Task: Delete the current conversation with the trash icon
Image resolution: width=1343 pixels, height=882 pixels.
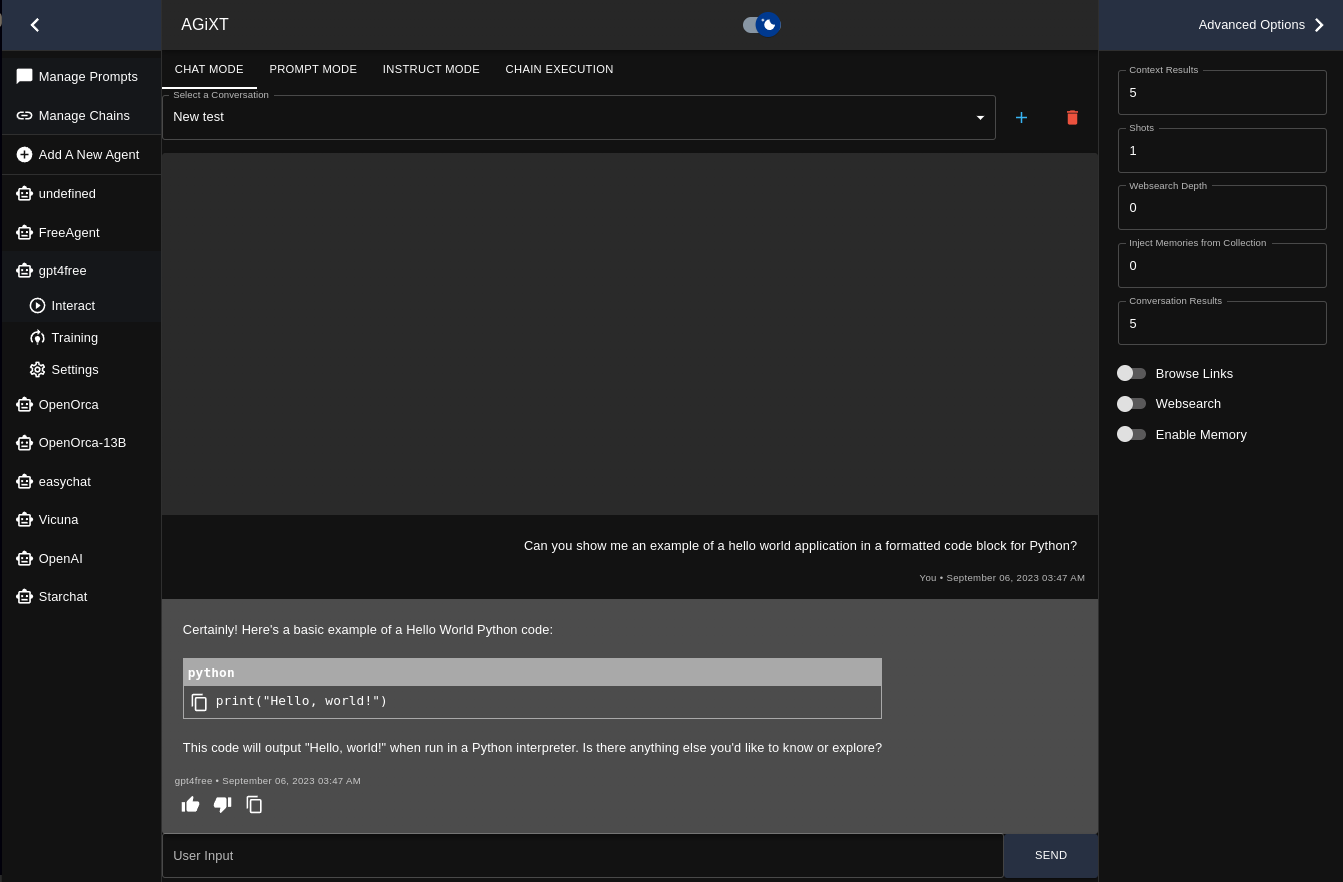Action: tap(1072, 117)
